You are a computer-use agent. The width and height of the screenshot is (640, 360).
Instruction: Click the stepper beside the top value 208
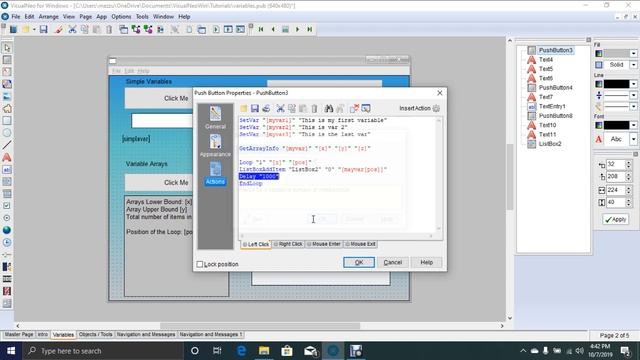click(629, 177)
